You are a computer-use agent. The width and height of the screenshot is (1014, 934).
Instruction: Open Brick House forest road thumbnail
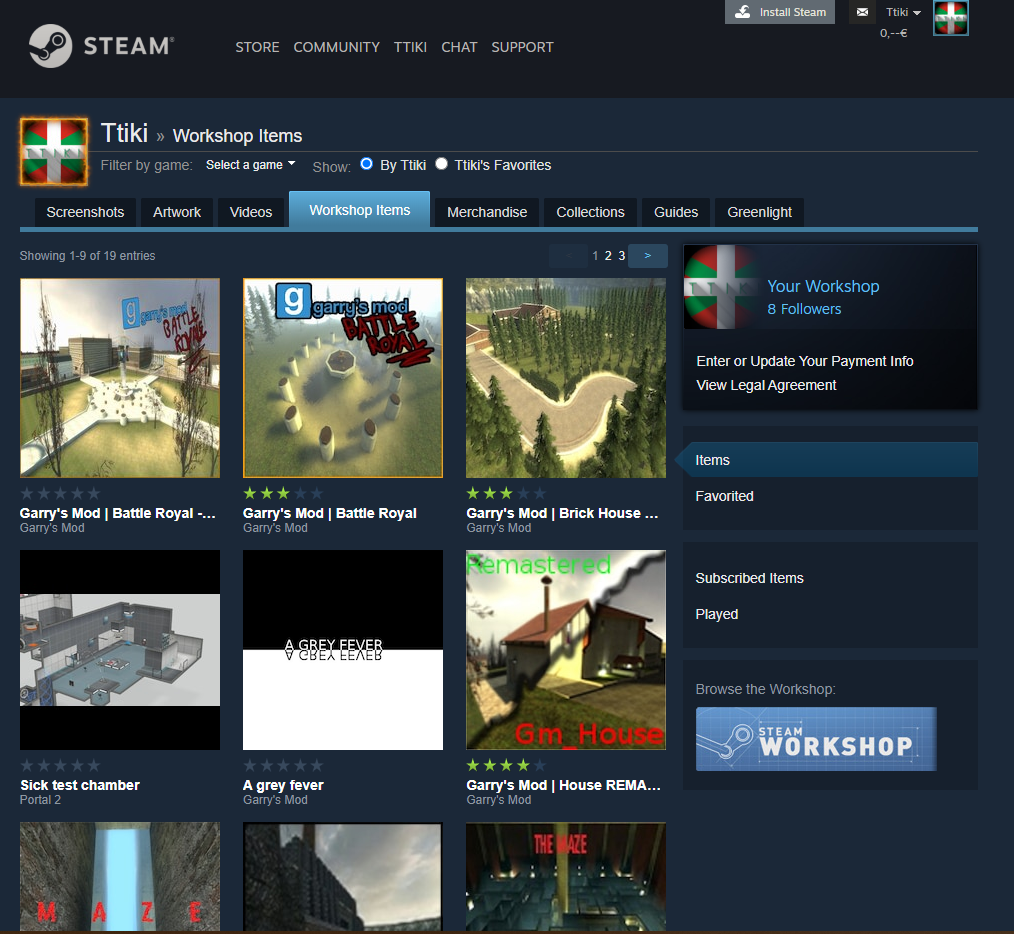[x=566, y=378]
